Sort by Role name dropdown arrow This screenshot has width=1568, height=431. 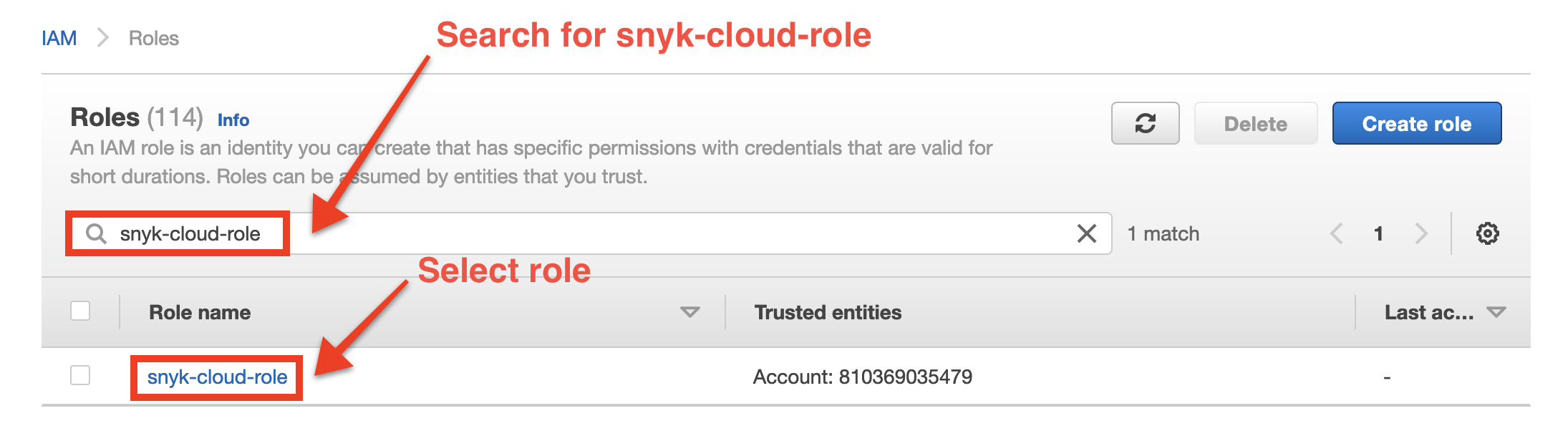(689, 312)
